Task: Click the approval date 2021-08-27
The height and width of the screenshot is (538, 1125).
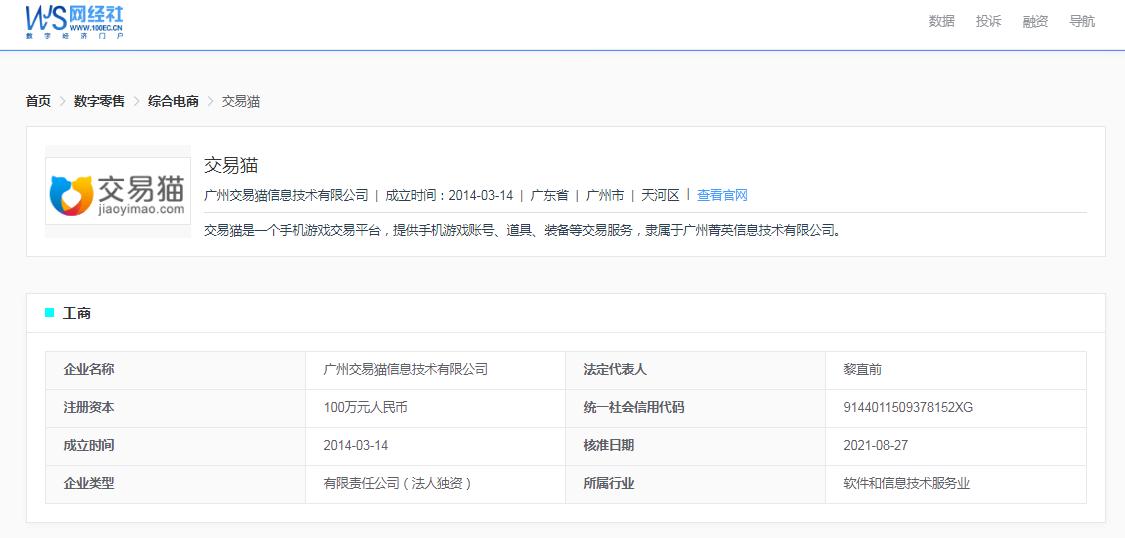Action: click(876, 446)
